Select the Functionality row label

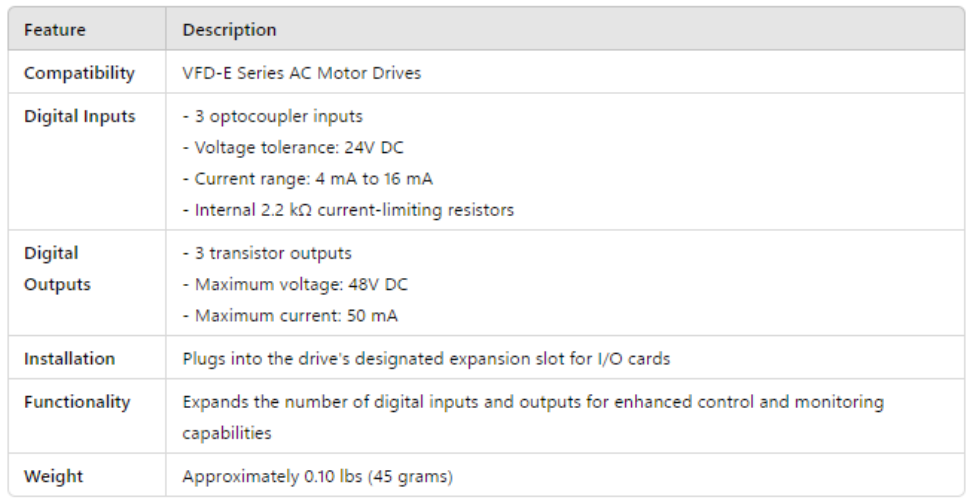click(77, 402)
